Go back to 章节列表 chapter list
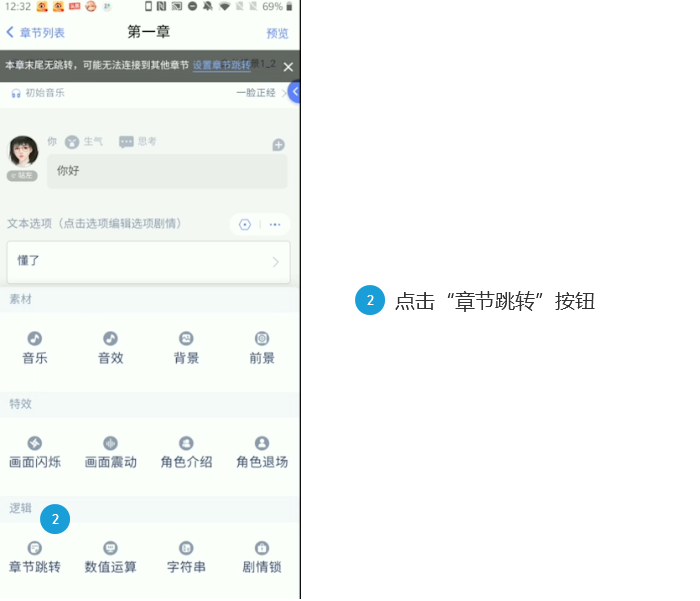Viewport: 700px width, 601px height. (x=36, y=33)
